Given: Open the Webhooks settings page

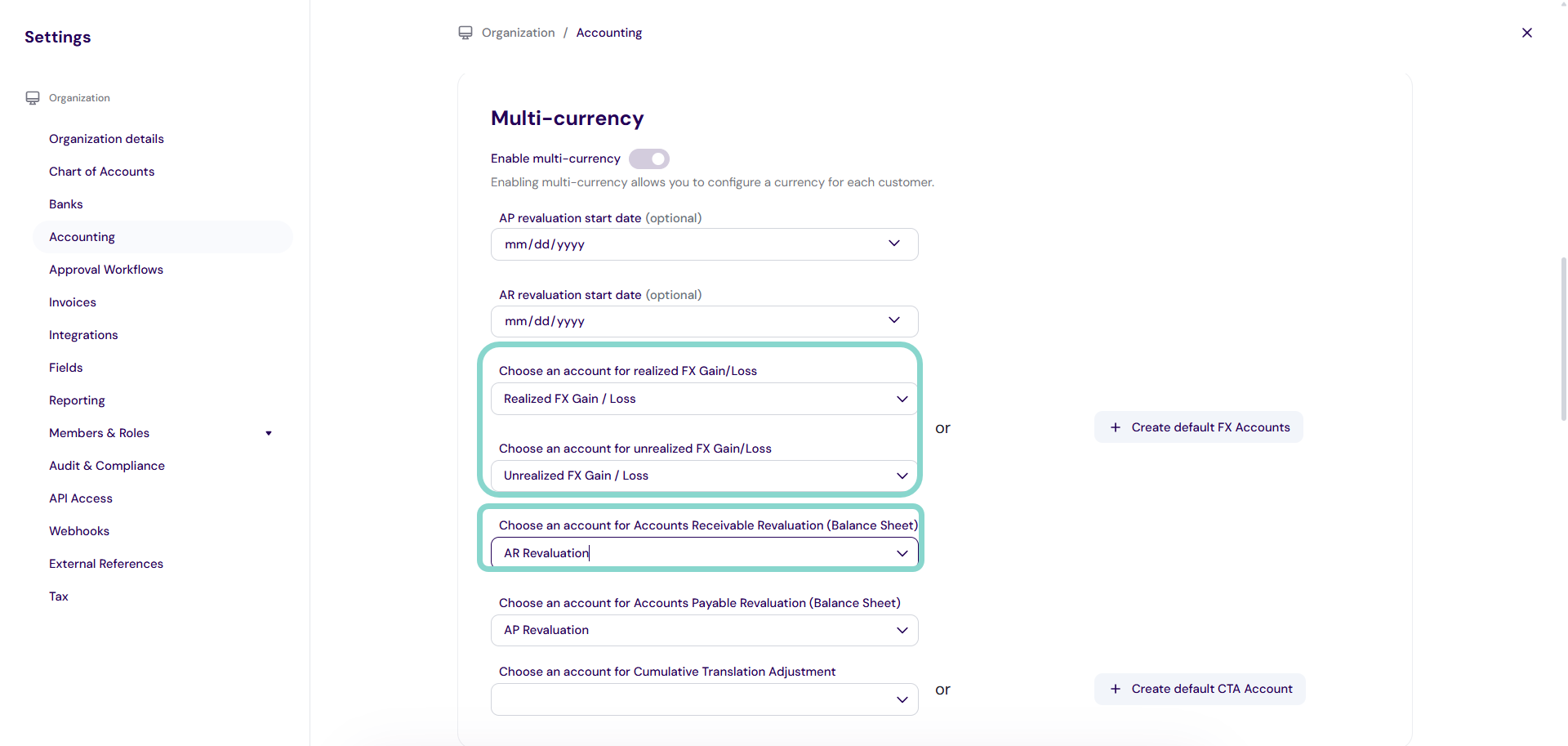Looking at the screenshot, I should (x=79, y=531).
